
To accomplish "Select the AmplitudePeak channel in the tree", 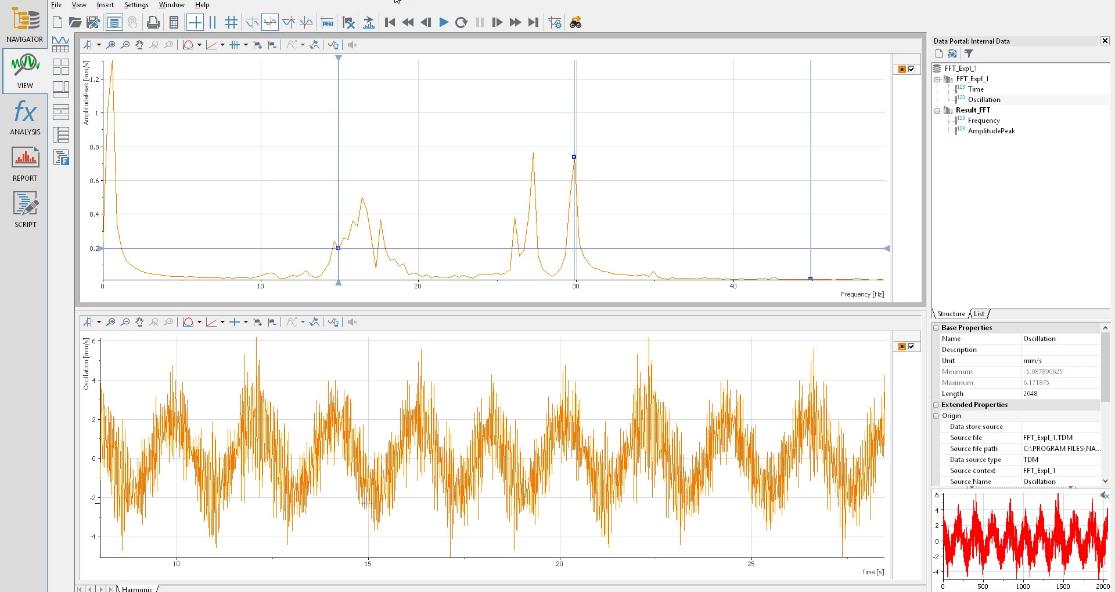I will (991, 131).
